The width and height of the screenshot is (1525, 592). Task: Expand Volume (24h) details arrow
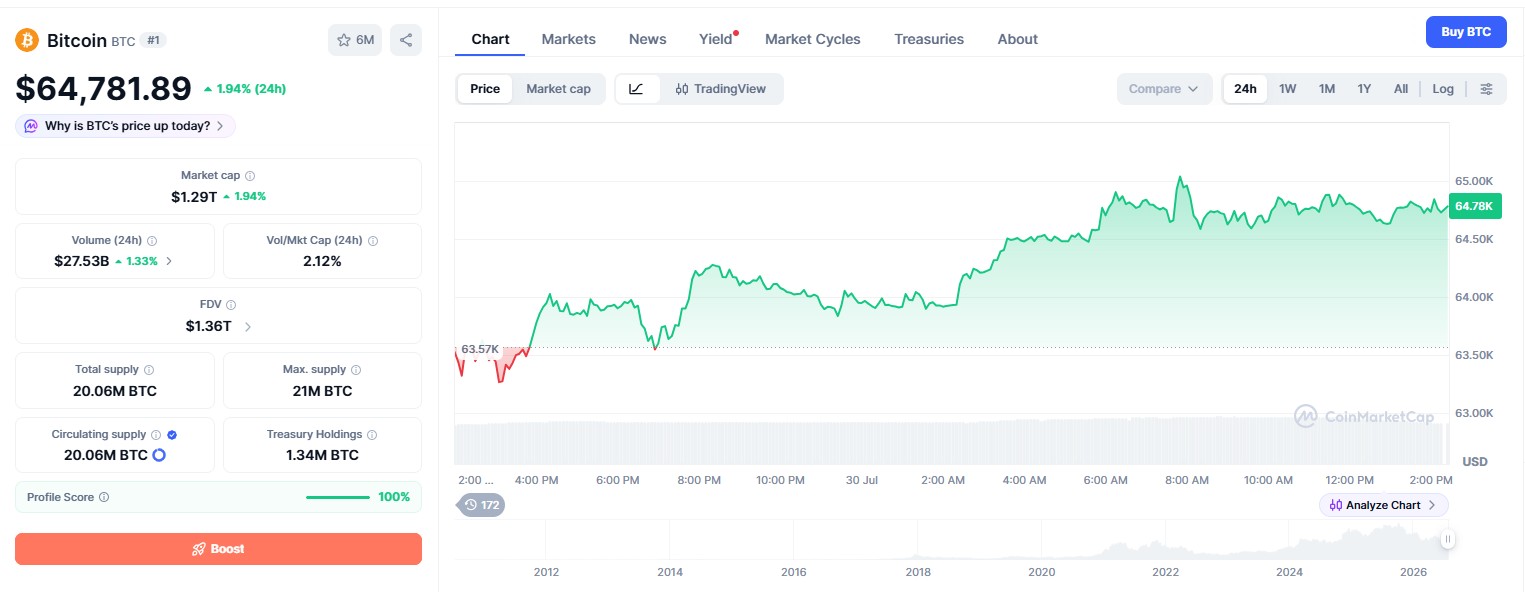point(168,261)
